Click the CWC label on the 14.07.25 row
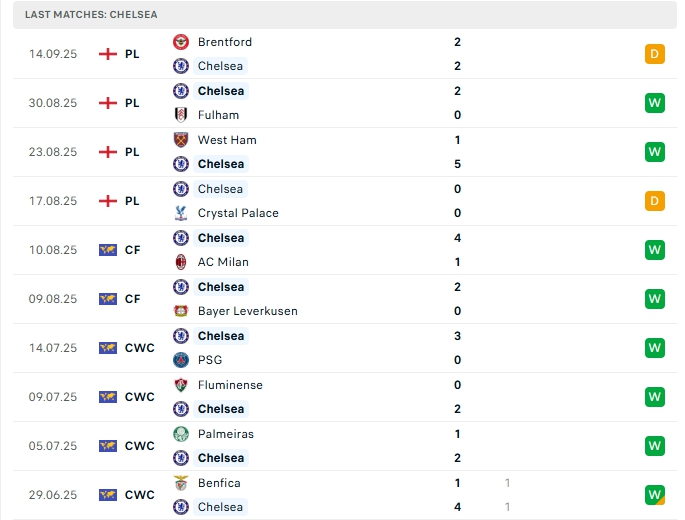The width and height of the screenshot is (685, 520). (140, 348)
